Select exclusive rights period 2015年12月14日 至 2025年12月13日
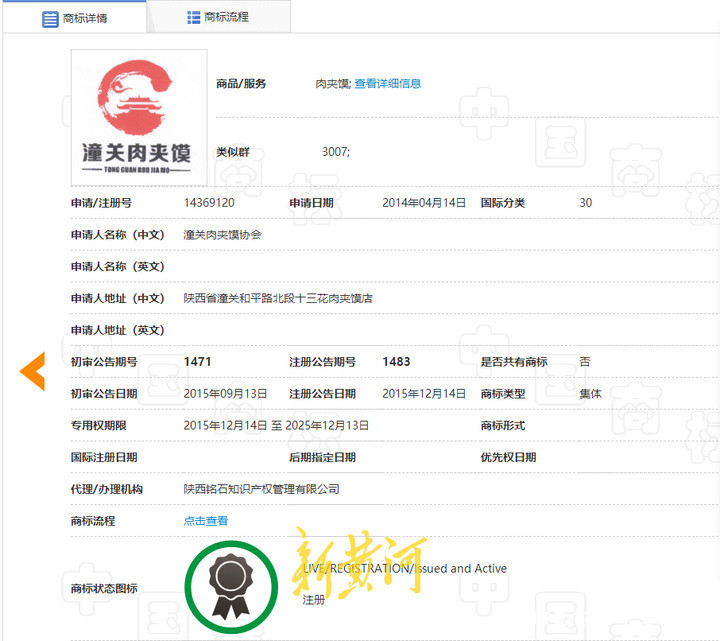720x641 pixels. tap(276, 426)
